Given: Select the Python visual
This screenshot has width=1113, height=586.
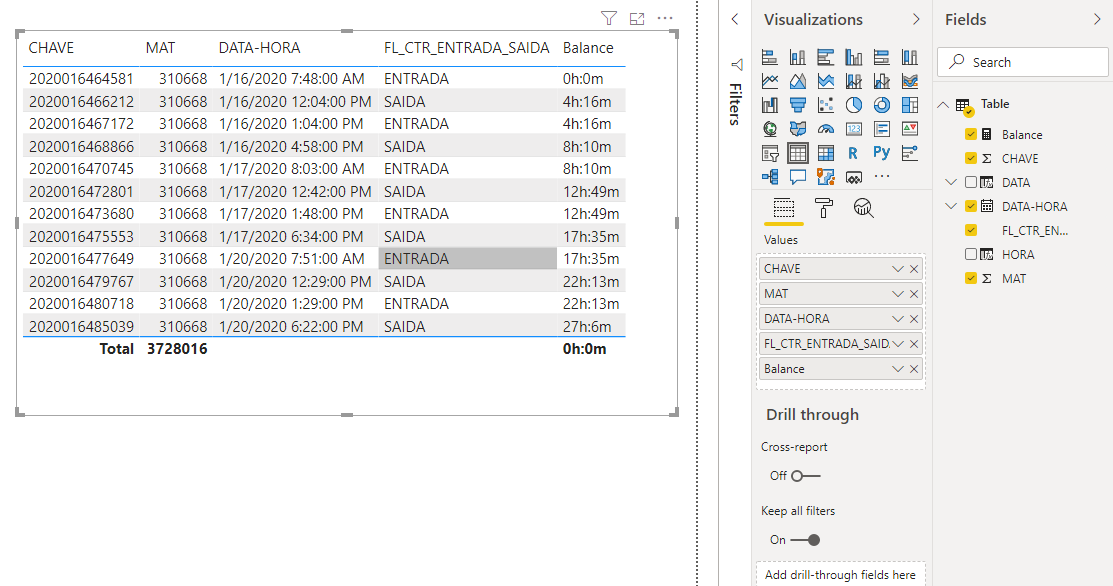Looking at the screenshot, I should pyautogui.click(x=882, y=153).
